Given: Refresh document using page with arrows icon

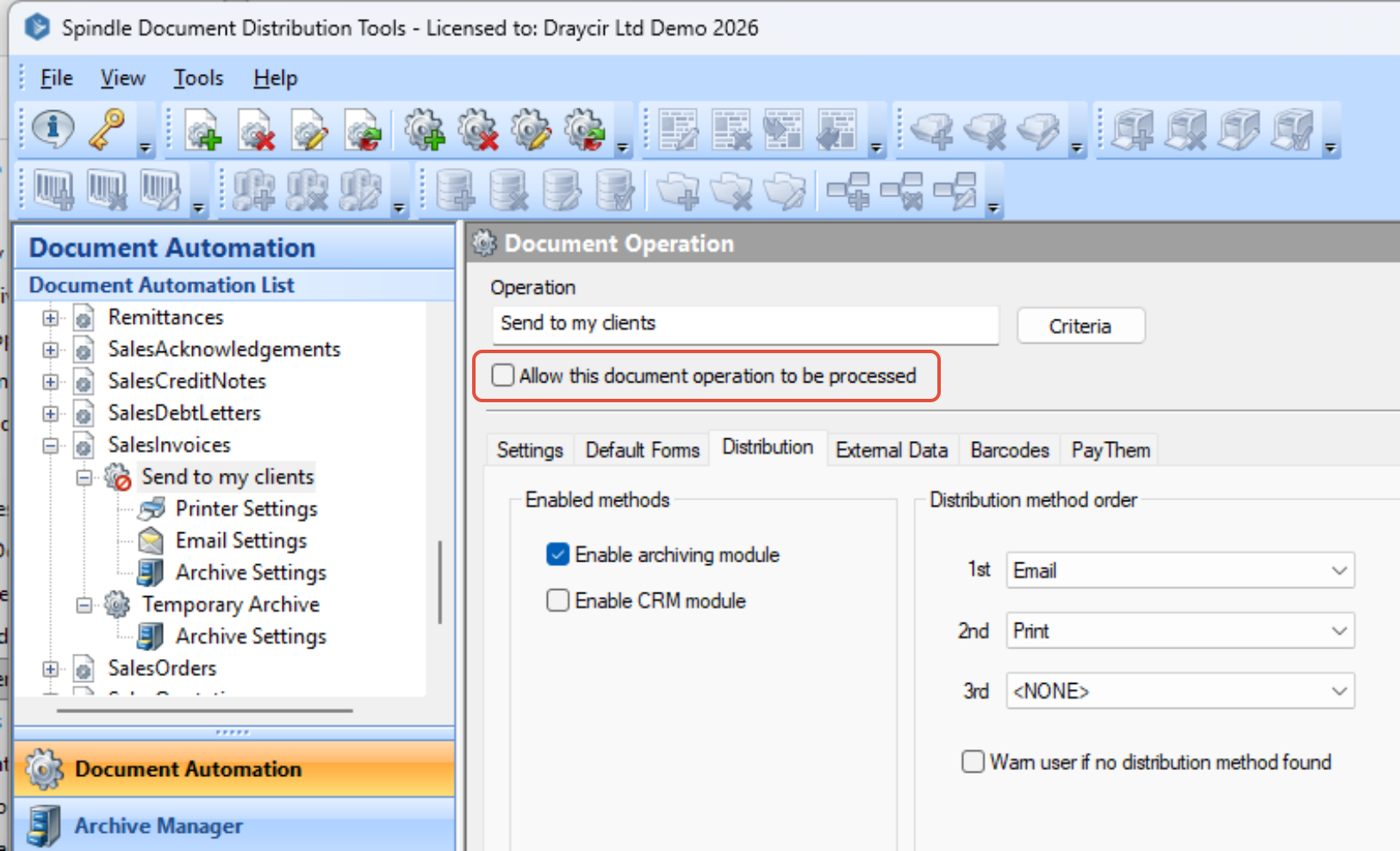Looking at the screenshot, I should pyautogui.click(x=364, y=129).
